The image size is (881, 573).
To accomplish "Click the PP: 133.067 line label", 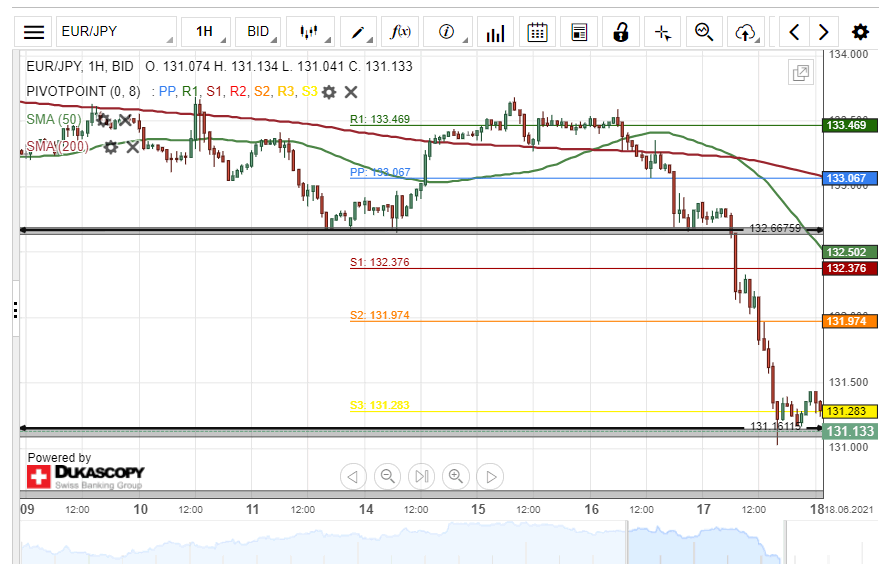I will tap(380, 172).
